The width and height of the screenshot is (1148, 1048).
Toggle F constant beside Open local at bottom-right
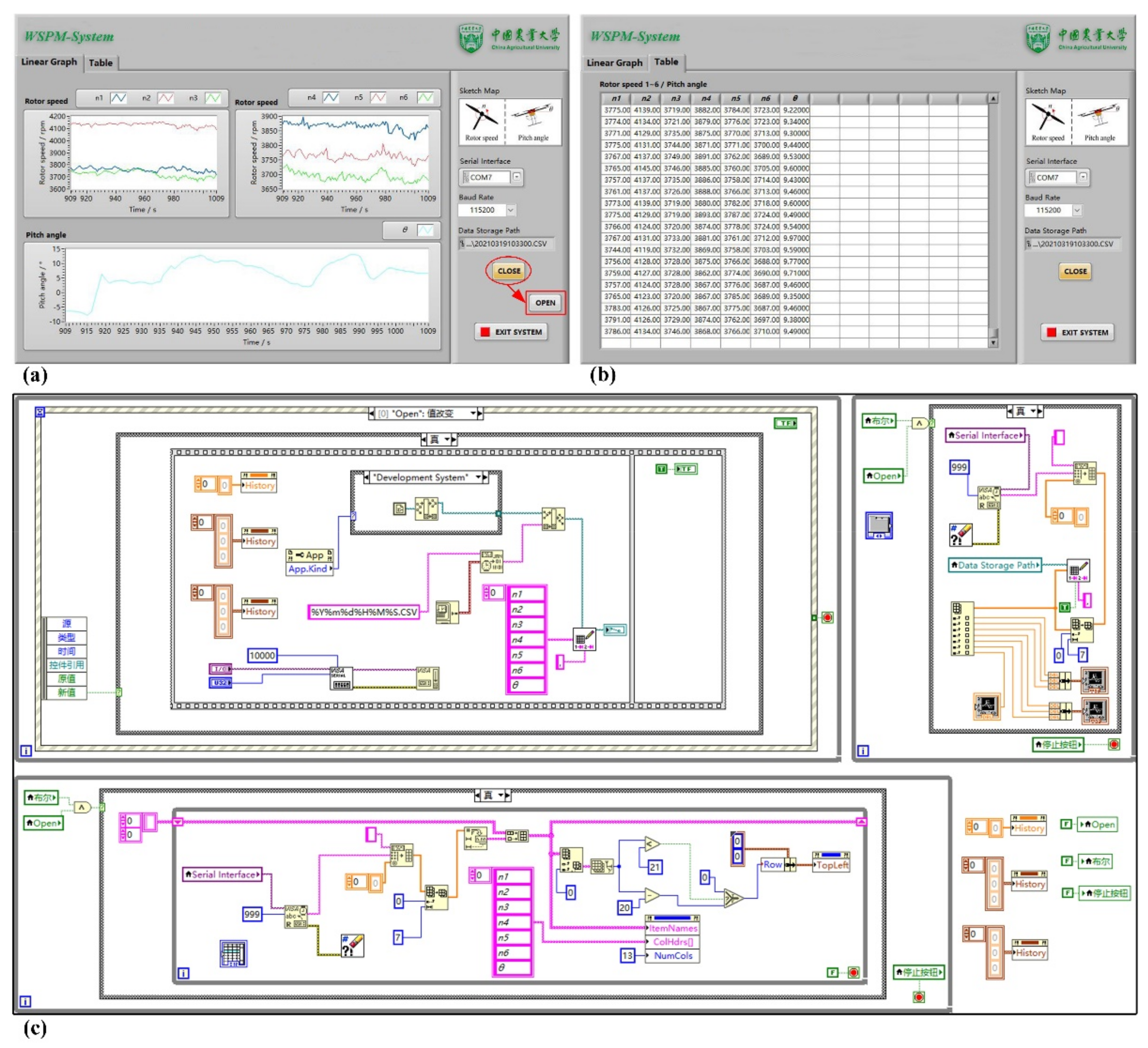tap(1066, 824)
